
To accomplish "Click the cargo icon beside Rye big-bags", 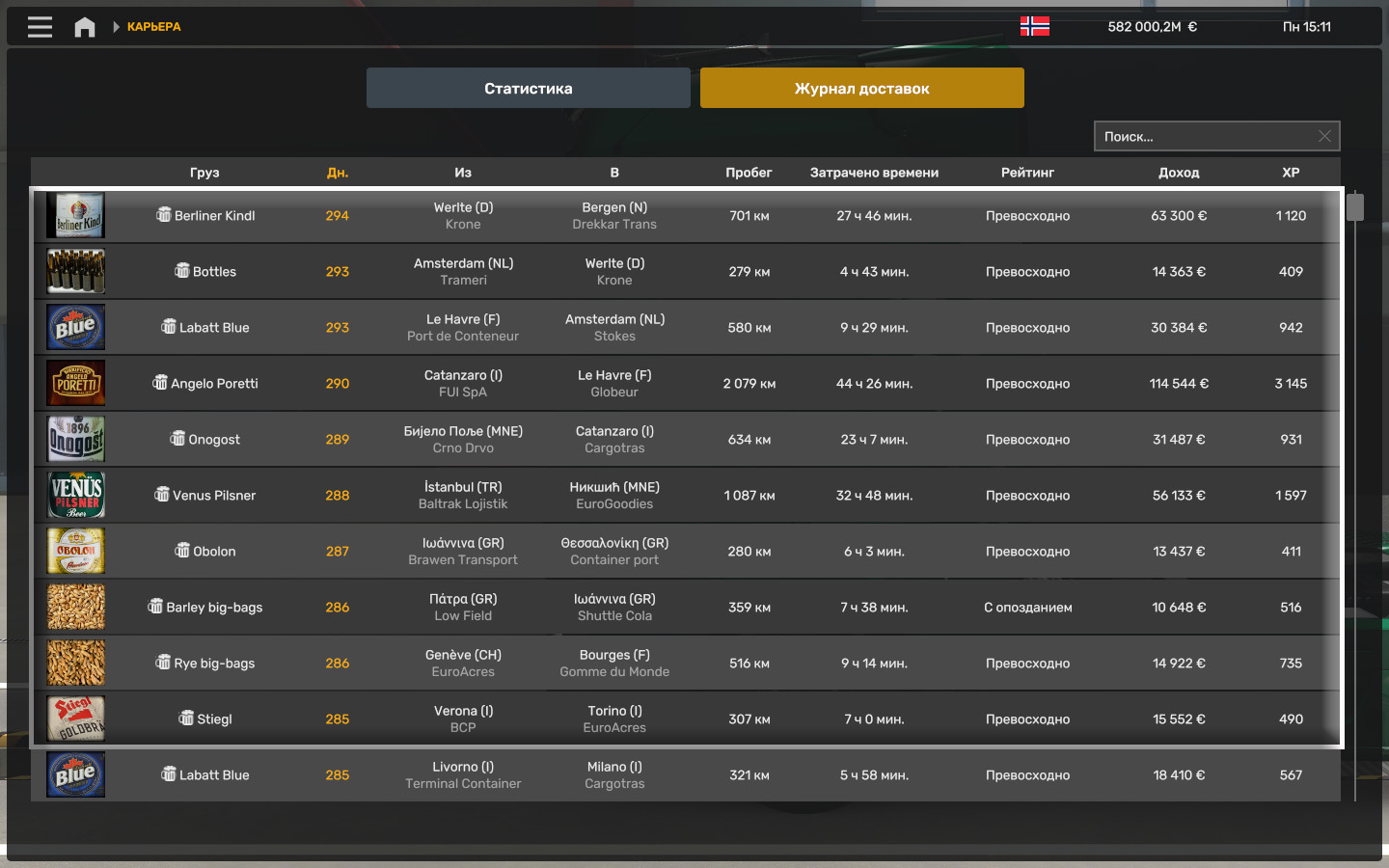I will click(163, 662).
